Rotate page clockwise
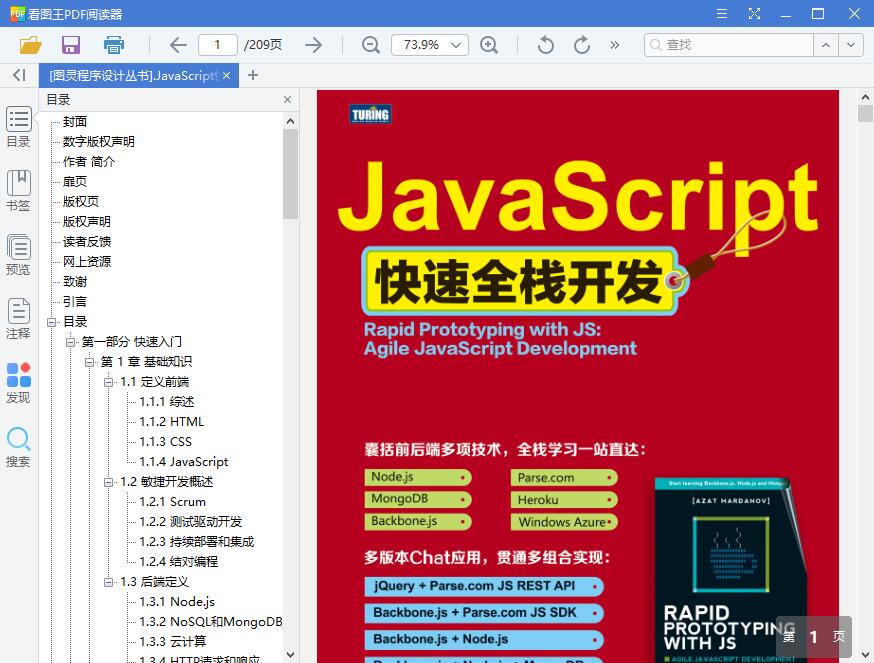Viewport: 874px width, 663px height. [581, 45]
